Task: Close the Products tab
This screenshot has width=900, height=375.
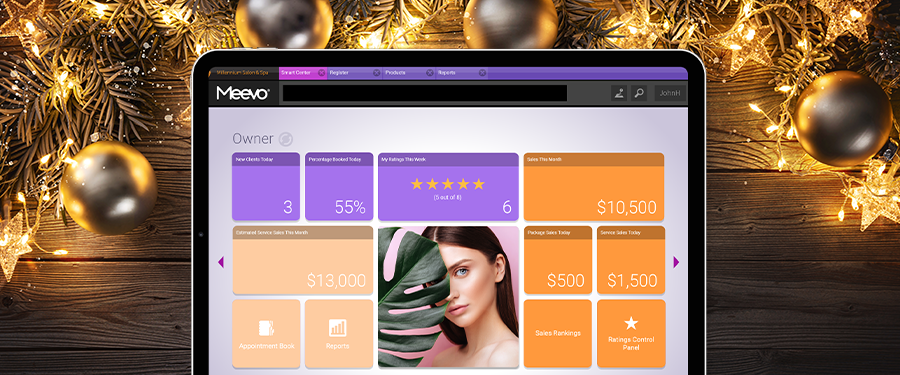Action: [430, 73]
